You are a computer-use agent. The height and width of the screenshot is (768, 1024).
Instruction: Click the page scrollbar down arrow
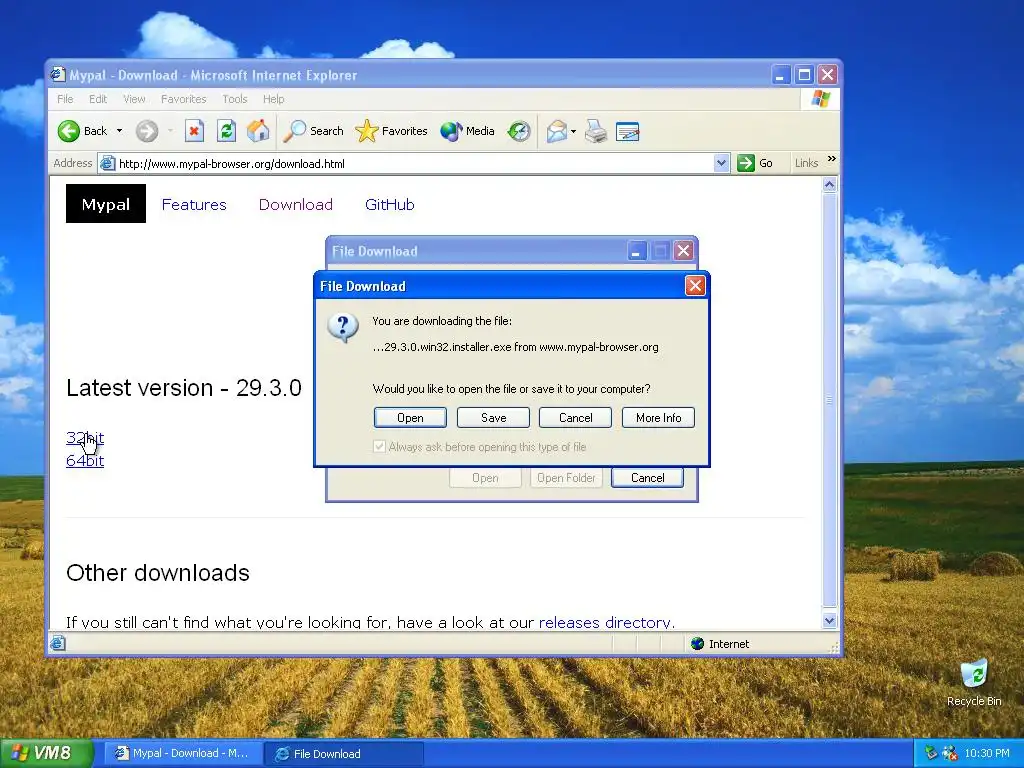829,620
